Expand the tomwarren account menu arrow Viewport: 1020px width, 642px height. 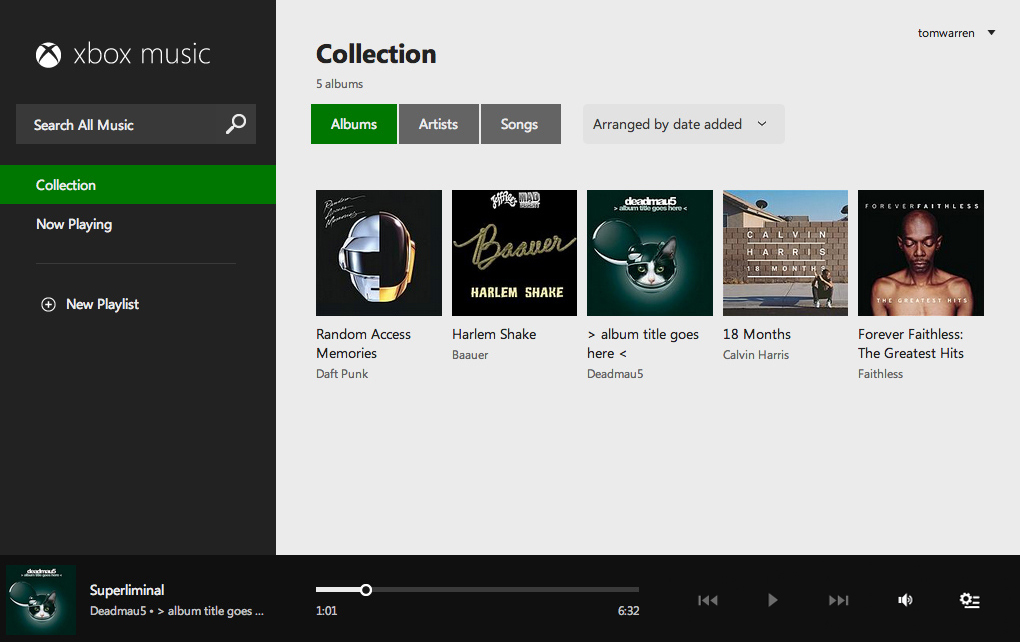[991, 33]
